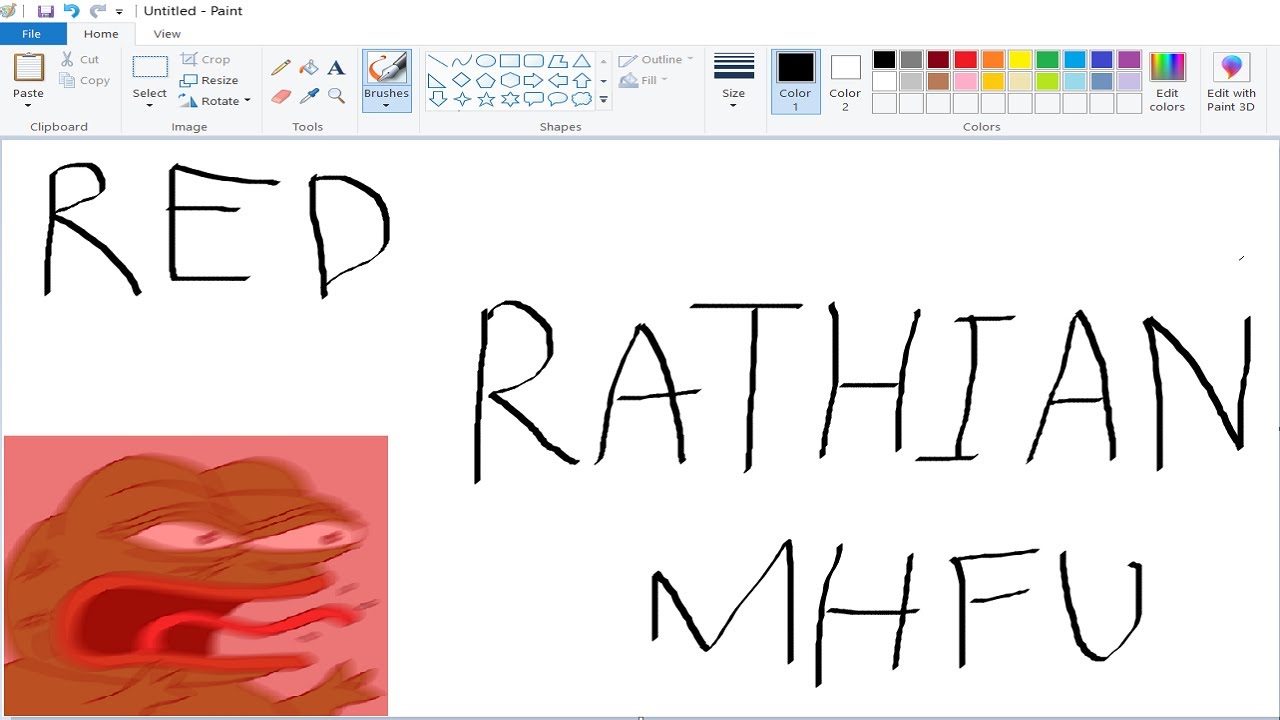Click the Crop button
The height and width of the screenshot is (720, 1280).
pos(205,60)
